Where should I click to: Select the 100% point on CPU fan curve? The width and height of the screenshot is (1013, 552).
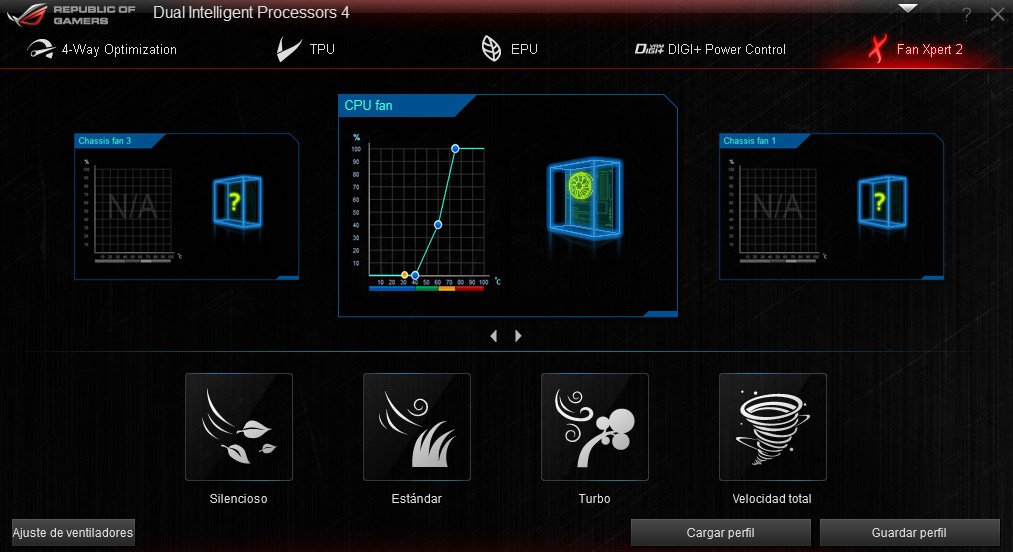[x=455, y=149]
